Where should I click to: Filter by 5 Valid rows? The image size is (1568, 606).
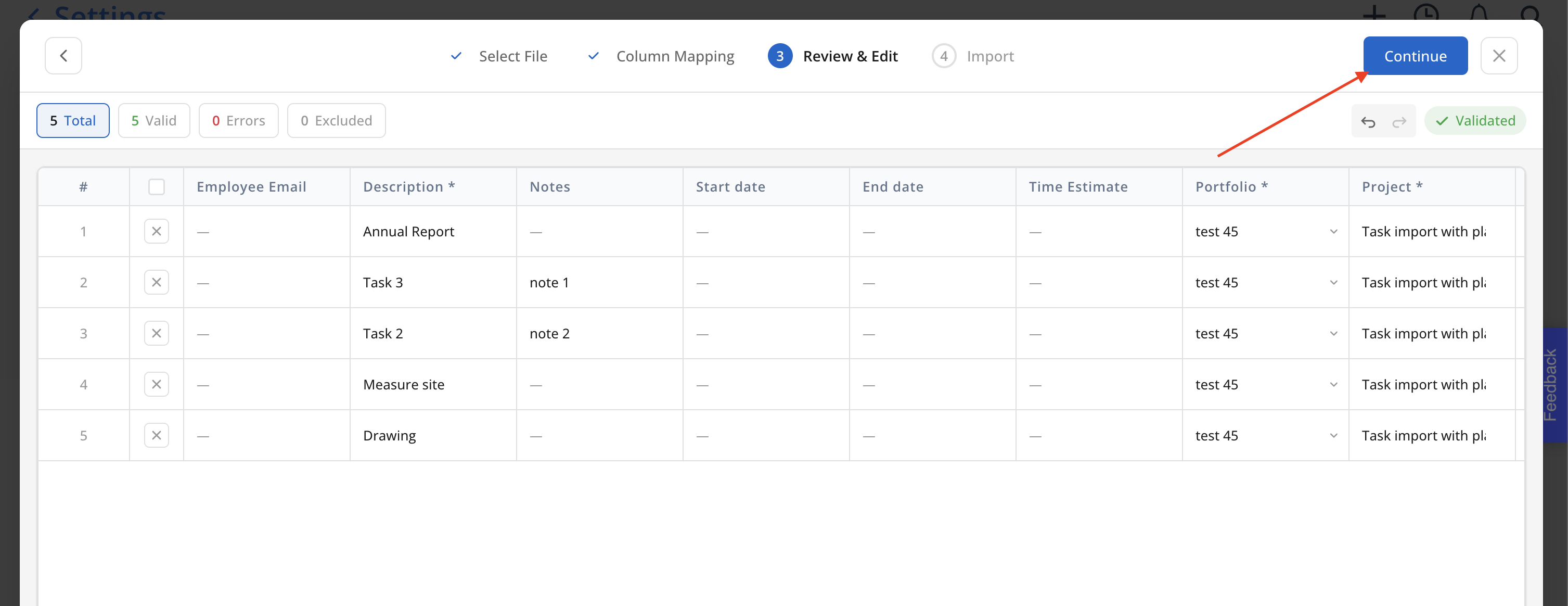tap(154, 121)
